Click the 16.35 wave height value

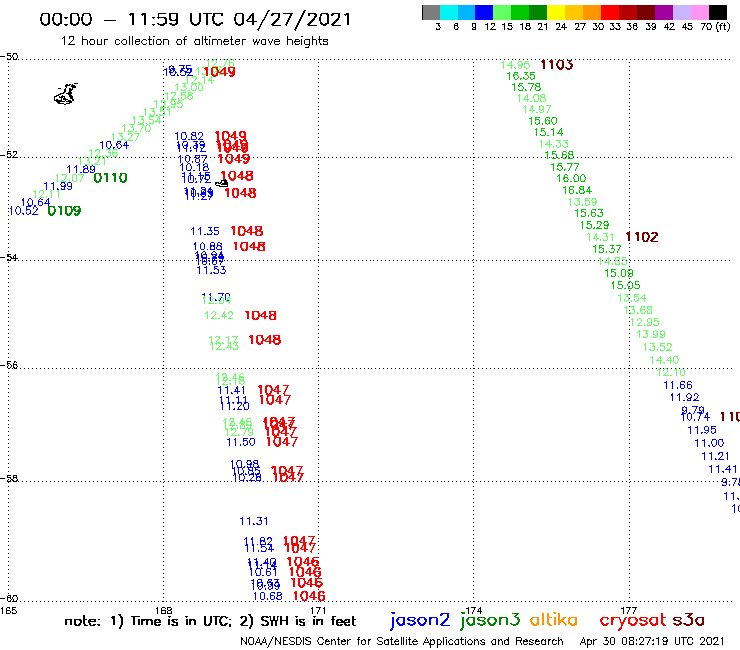click(x=521, y=76)
